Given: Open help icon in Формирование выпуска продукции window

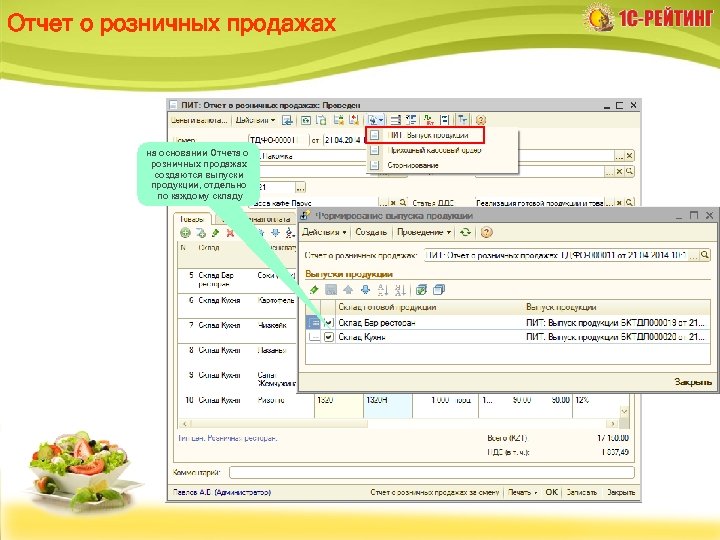Looking at the screenshot, I should [x=486, y=232].
